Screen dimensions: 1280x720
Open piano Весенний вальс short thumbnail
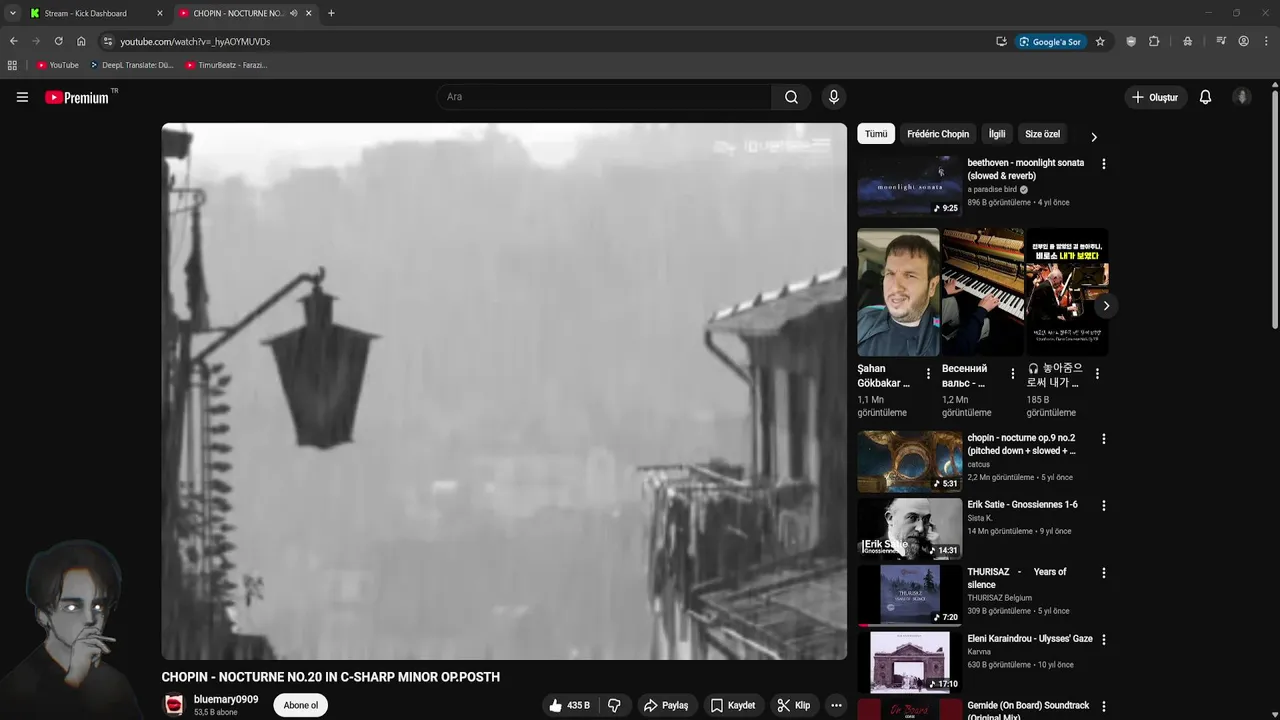982,292
